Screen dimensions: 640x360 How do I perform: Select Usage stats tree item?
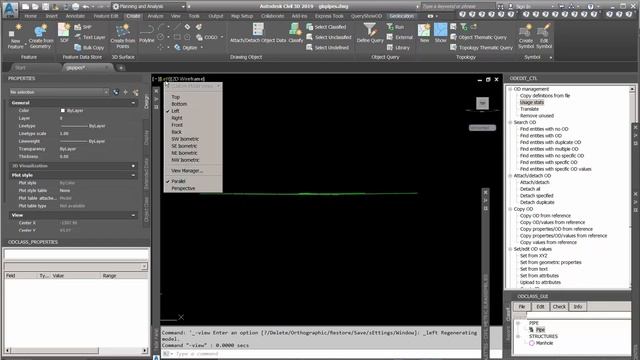point(531,102)
